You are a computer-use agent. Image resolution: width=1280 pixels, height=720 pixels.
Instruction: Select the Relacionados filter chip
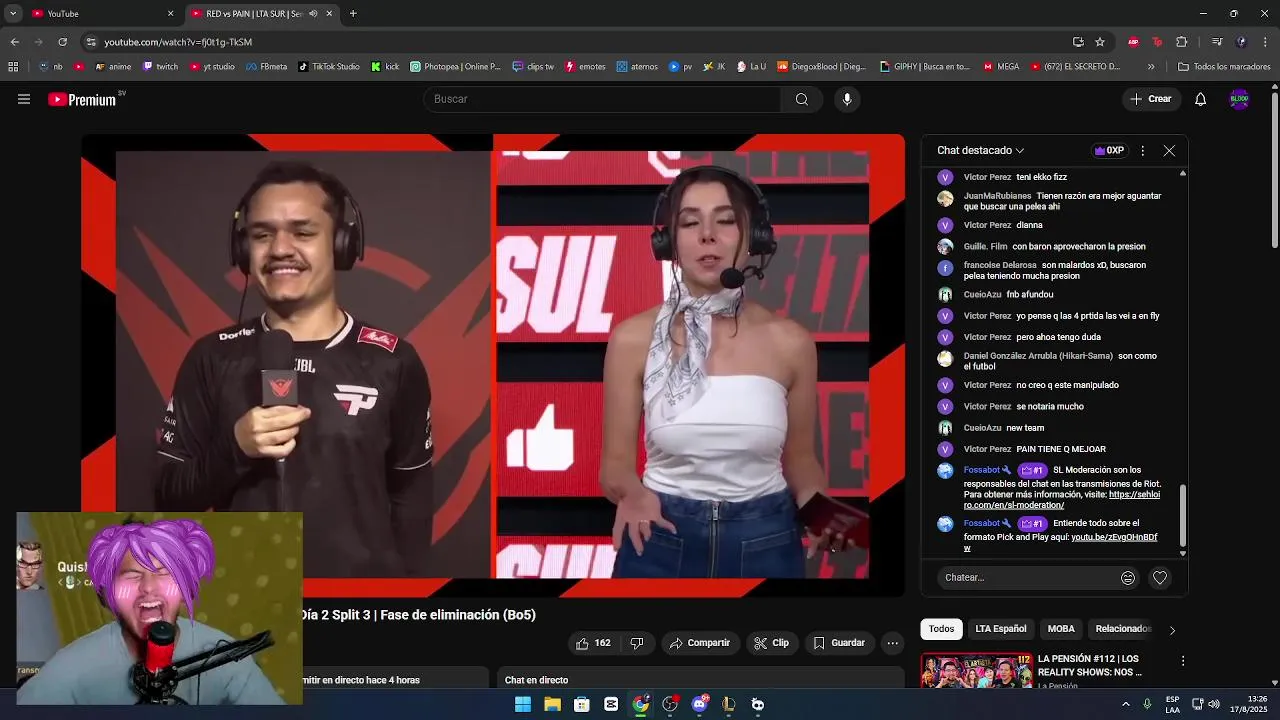click(1124, 629)
